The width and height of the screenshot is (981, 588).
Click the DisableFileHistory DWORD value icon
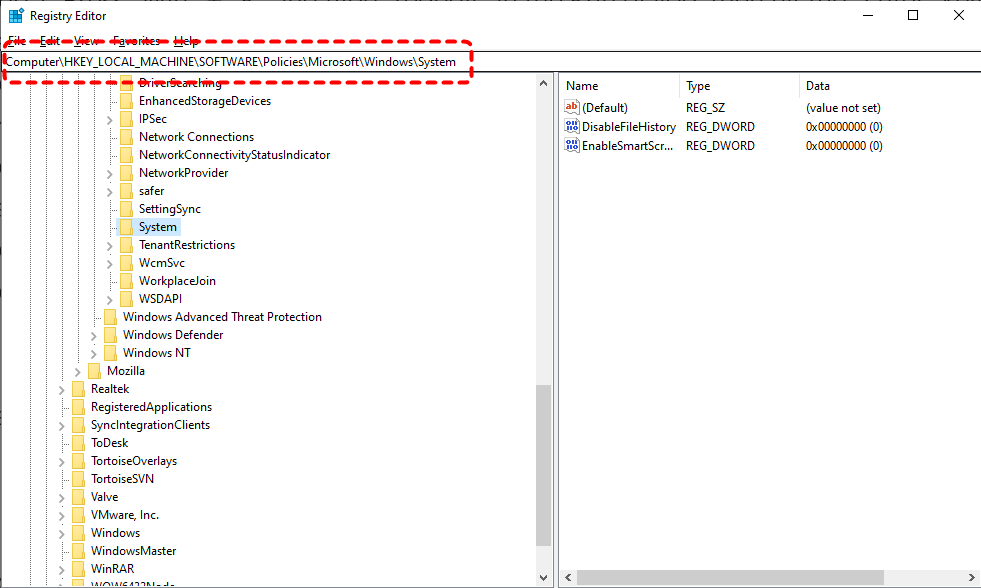coord(572,127)
